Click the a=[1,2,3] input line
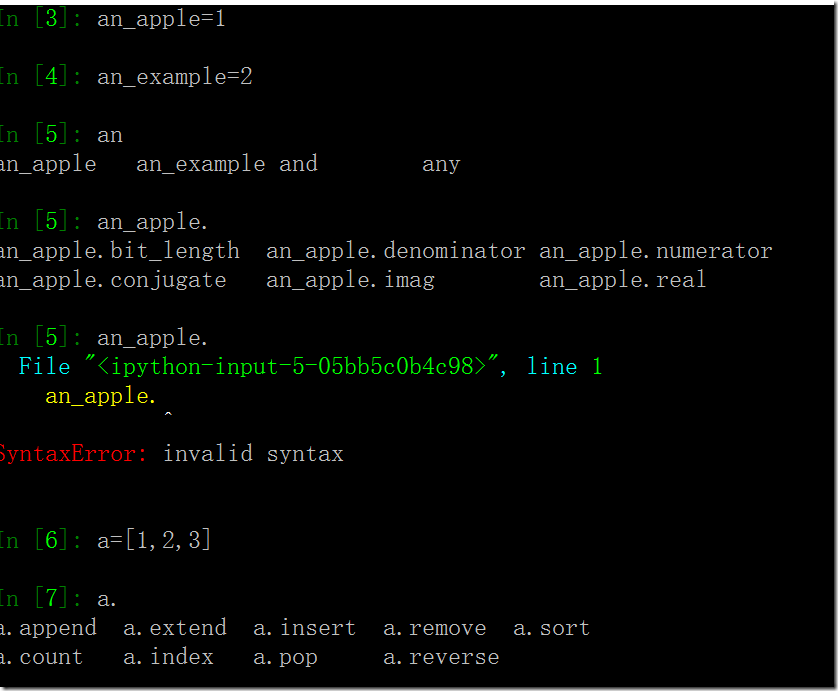Viewport: 838px width, 691px height. [154, 540]
